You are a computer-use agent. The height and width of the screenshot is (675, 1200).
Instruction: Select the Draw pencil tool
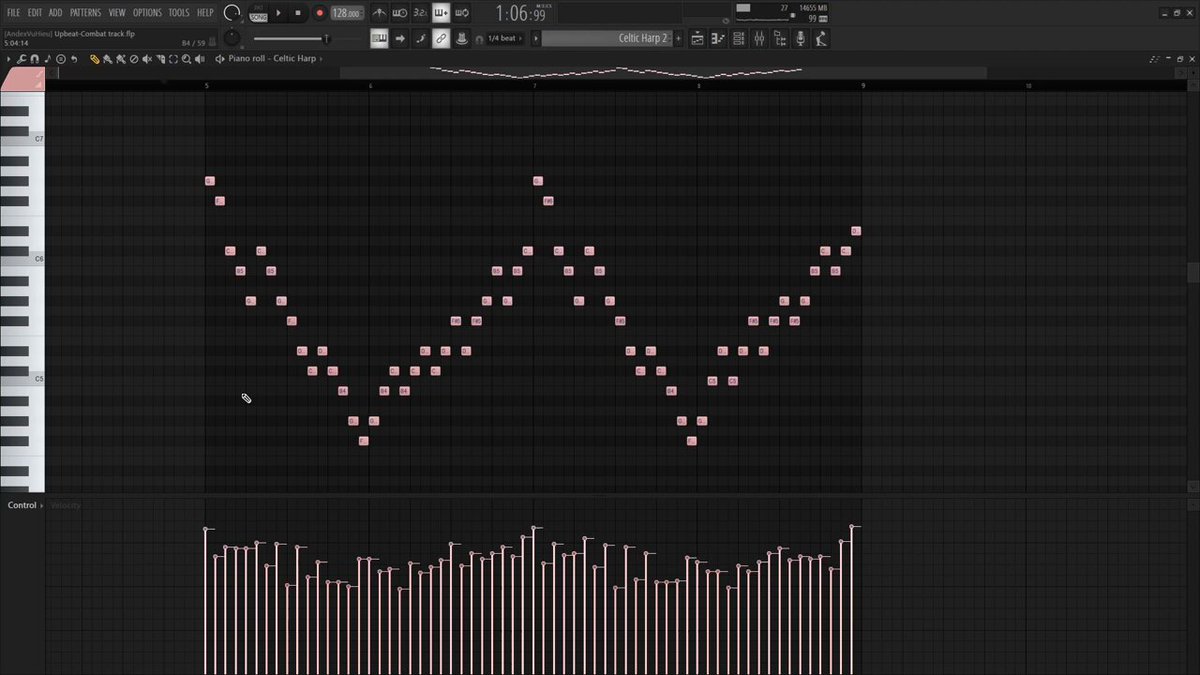[x=95, y=59]
